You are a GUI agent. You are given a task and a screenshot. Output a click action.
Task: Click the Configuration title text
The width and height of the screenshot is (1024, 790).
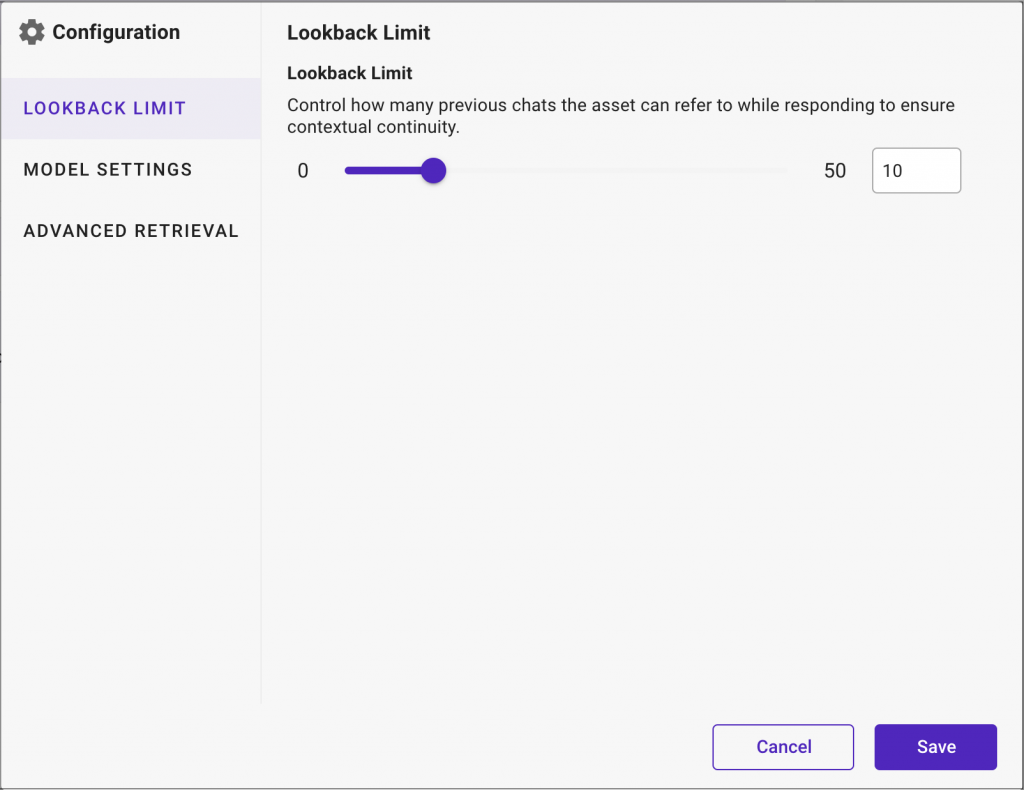click(116, 32)
